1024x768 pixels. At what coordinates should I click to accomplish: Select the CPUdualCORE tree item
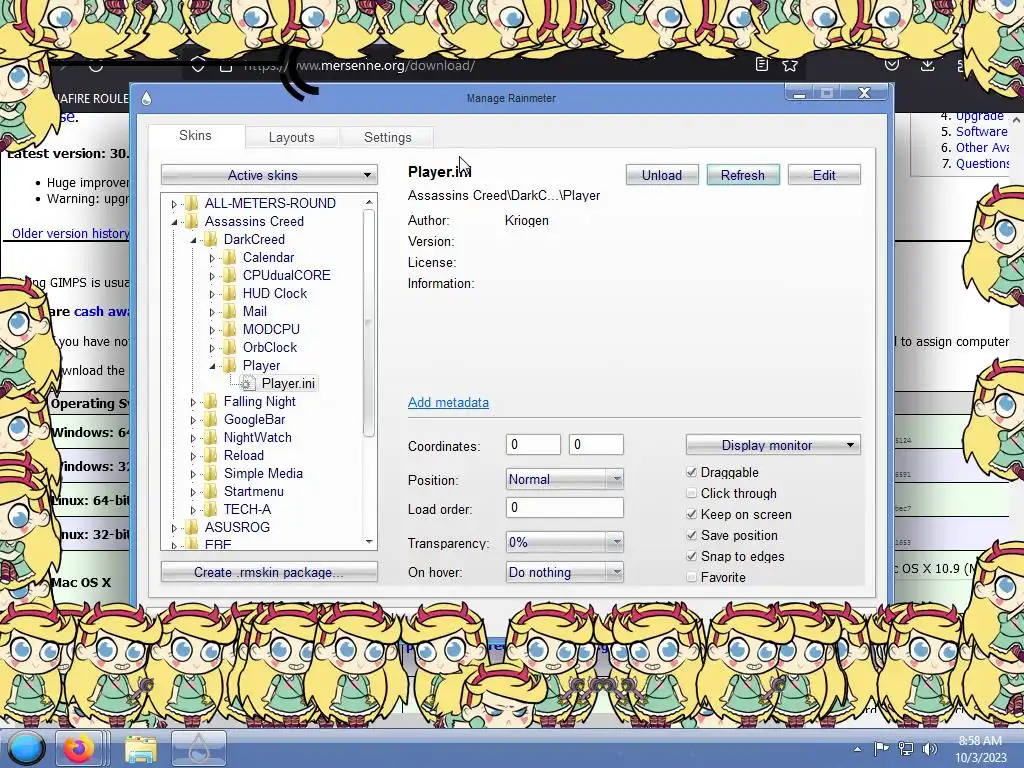point(286,276)
